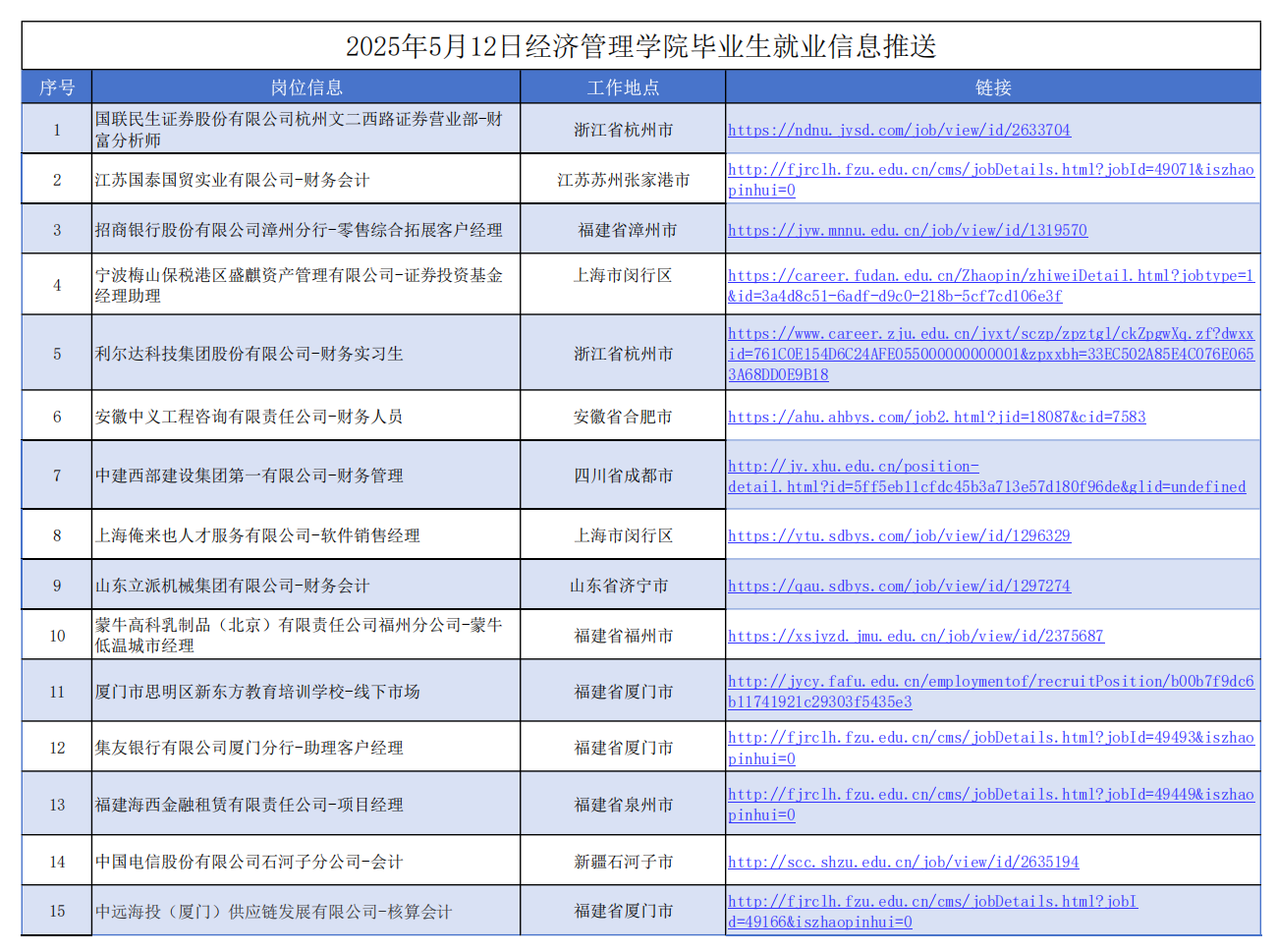This screenshot has width=1277, height=952.
Task: Click the 链接 column header cell
Action: [x=992, y=87]
